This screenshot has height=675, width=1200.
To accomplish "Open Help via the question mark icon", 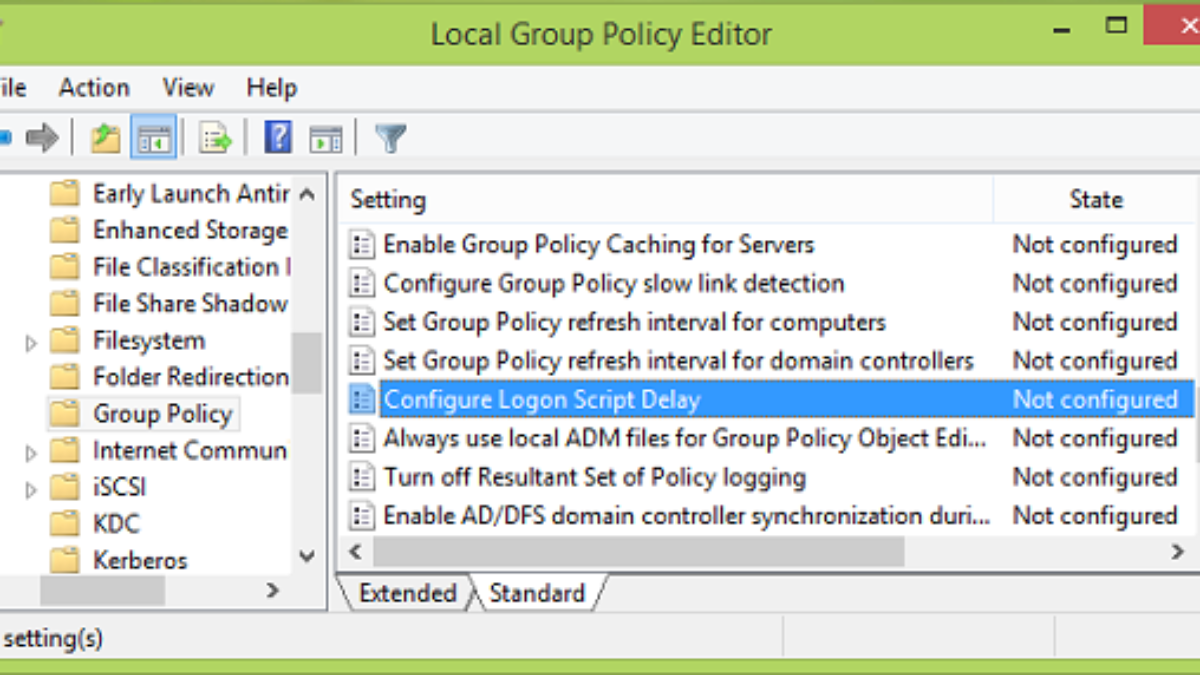I will point(278,138).
